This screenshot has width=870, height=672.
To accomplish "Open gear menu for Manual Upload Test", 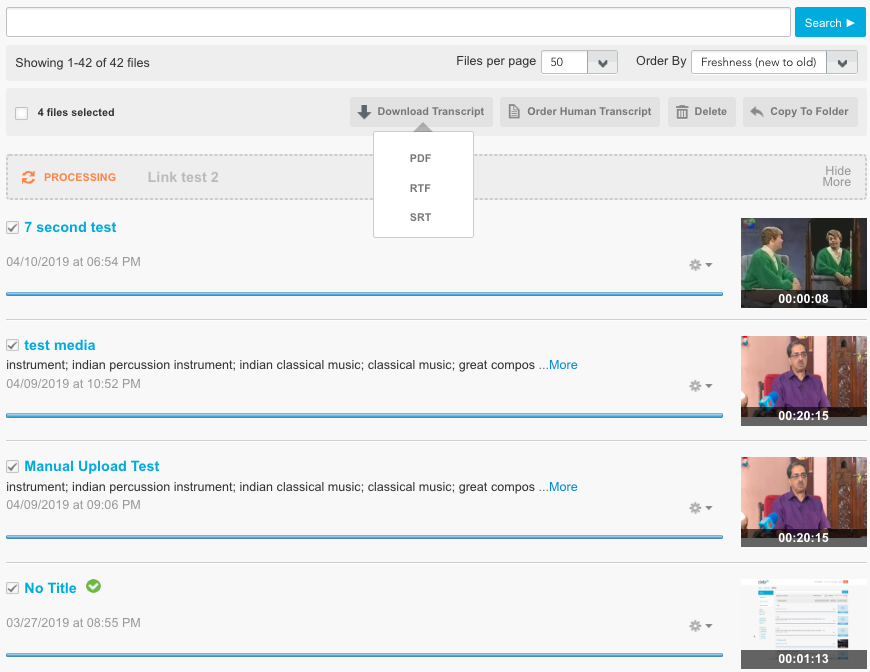I will tap(700, 508).
